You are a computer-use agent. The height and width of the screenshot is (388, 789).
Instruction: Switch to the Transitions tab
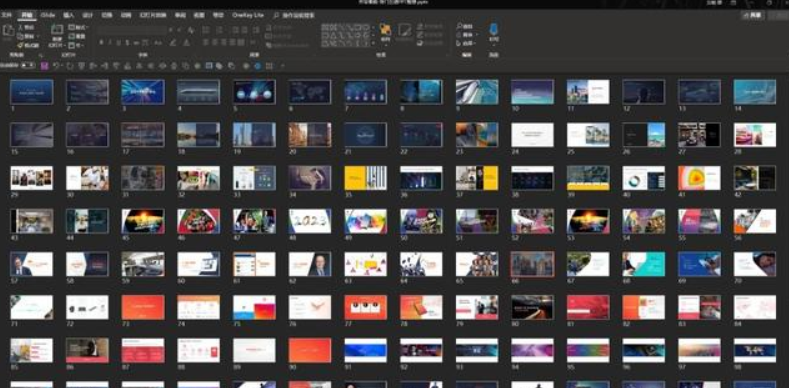(x=107, y=15)
